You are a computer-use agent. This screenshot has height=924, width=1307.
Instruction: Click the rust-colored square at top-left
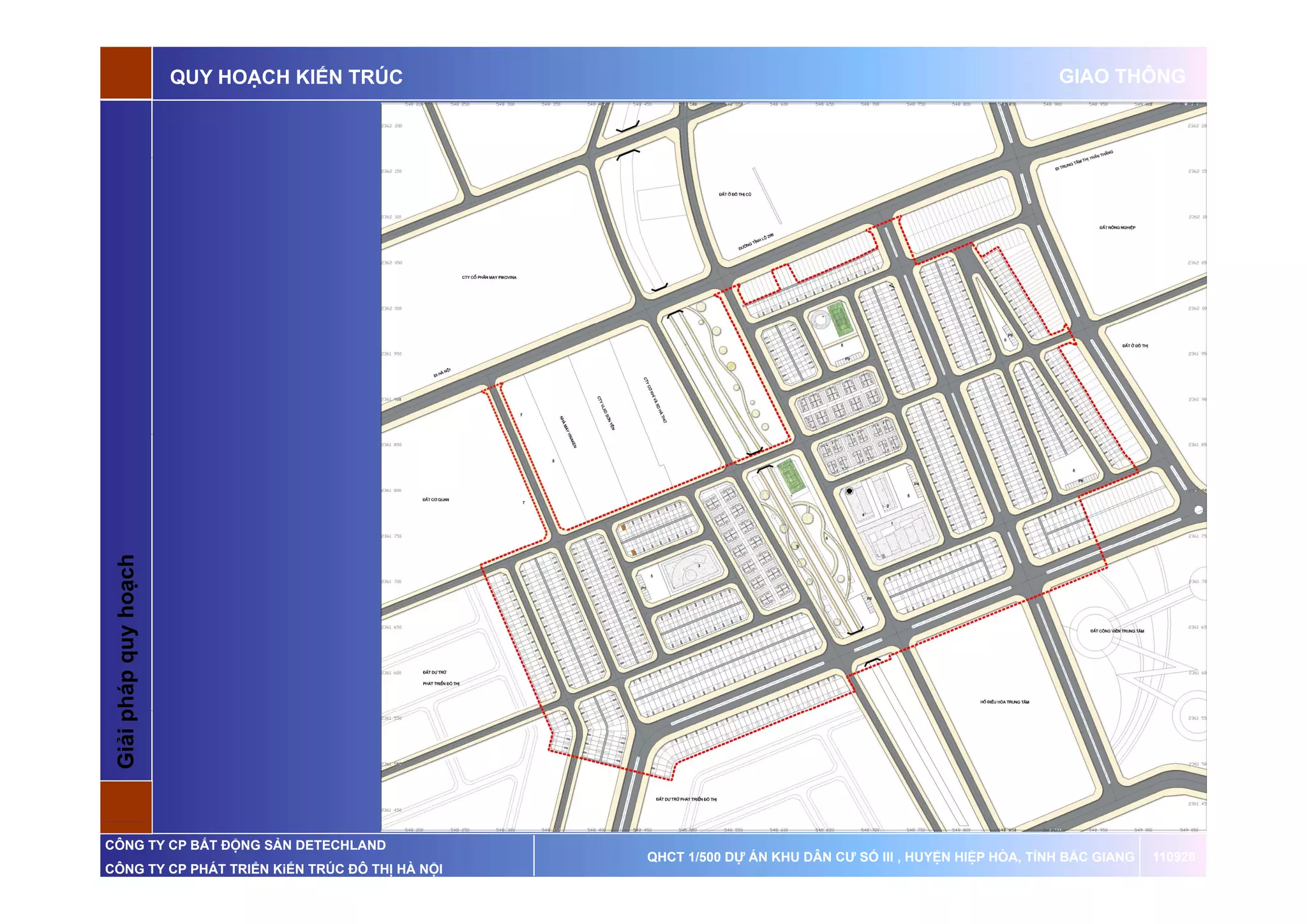click(126, 73)
